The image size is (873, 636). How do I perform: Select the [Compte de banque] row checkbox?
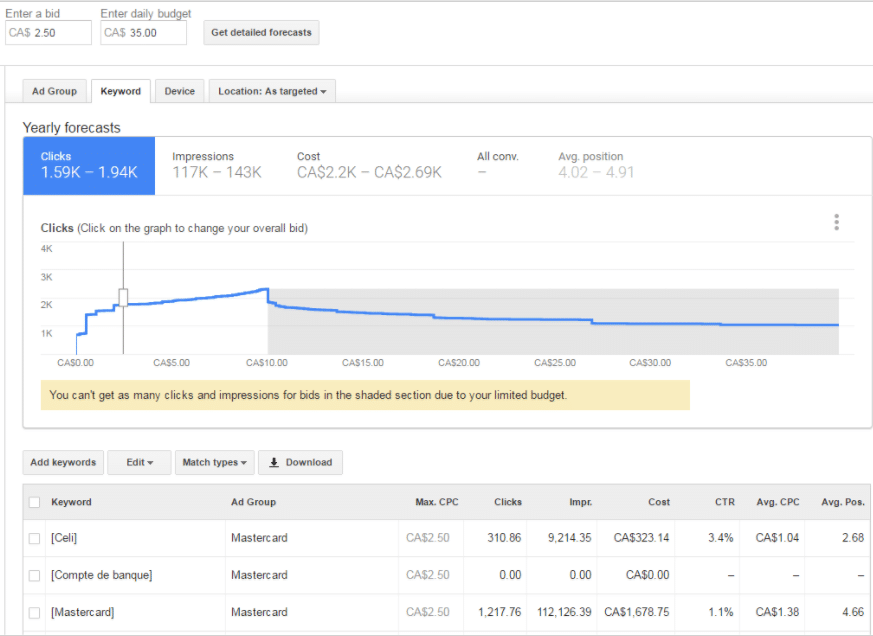tap(34, 575)
